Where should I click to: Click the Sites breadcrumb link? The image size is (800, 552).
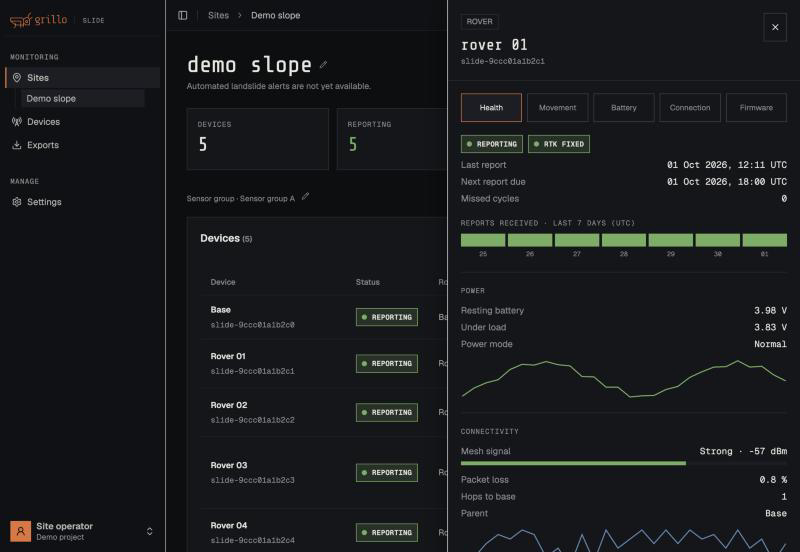click(218, 15)
